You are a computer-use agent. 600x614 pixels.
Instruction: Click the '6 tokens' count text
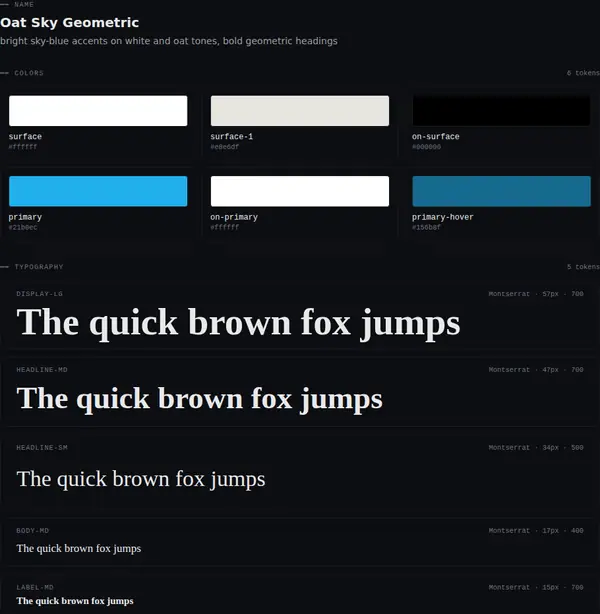click(x=583, y=73)
